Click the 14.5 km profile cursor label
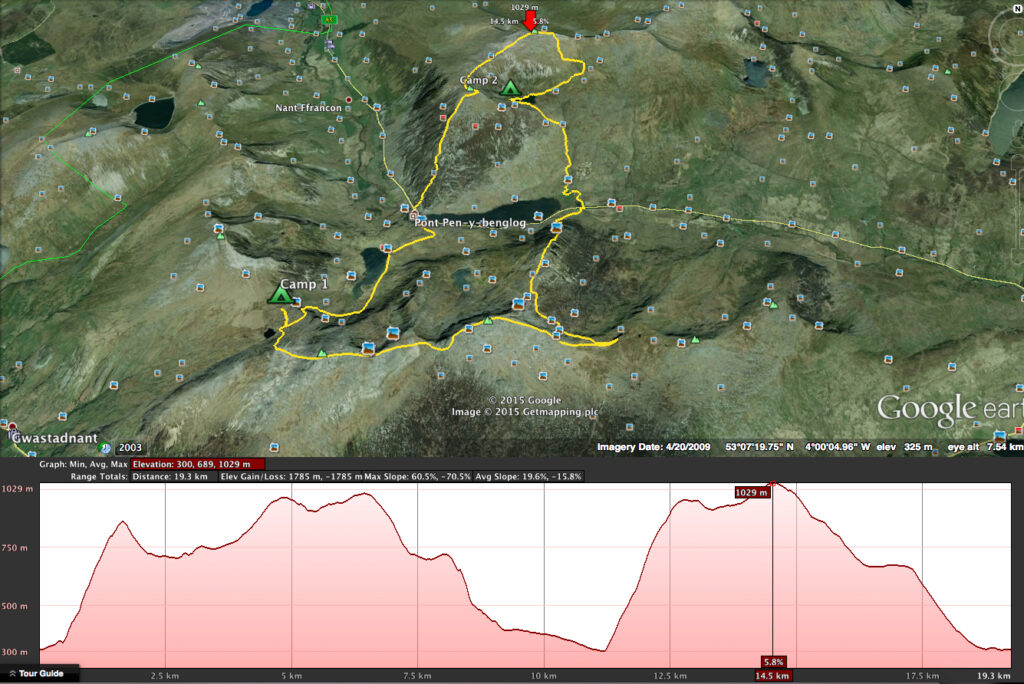This screenshot has width=1024, height=684. [x=774, y=677]
